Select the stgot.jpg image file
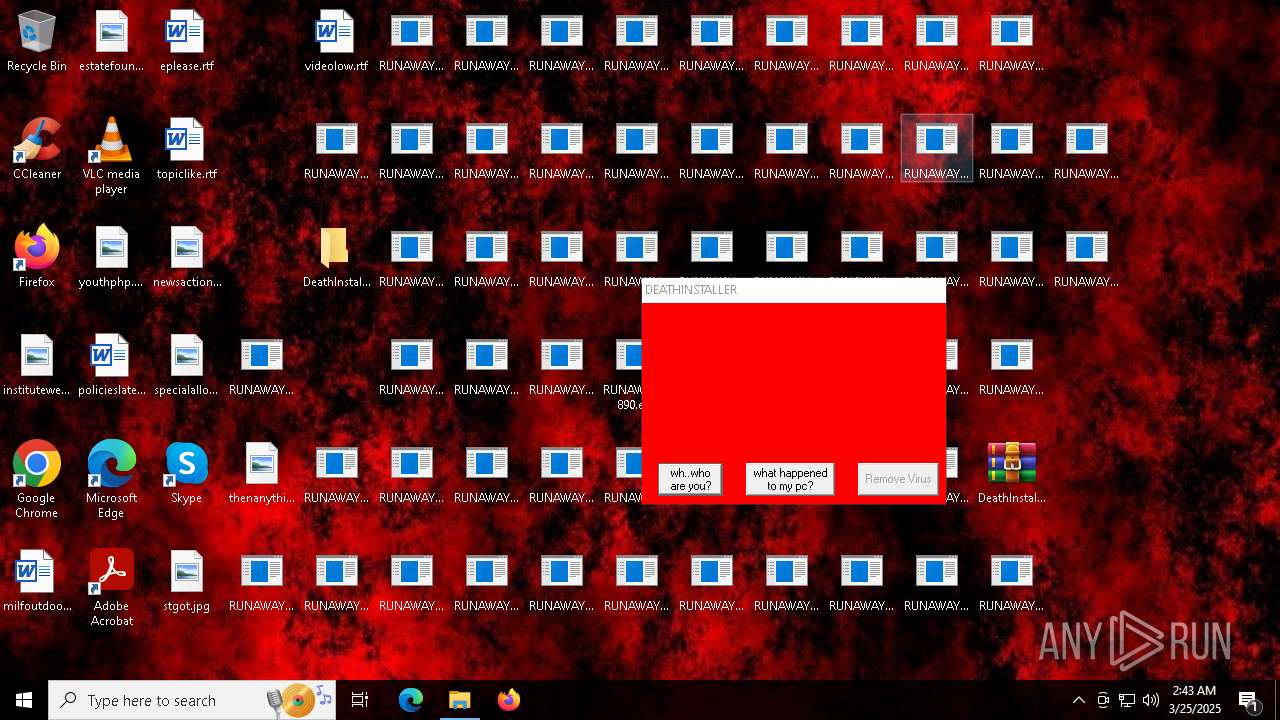1280x720 pixels. click(186, 582)
